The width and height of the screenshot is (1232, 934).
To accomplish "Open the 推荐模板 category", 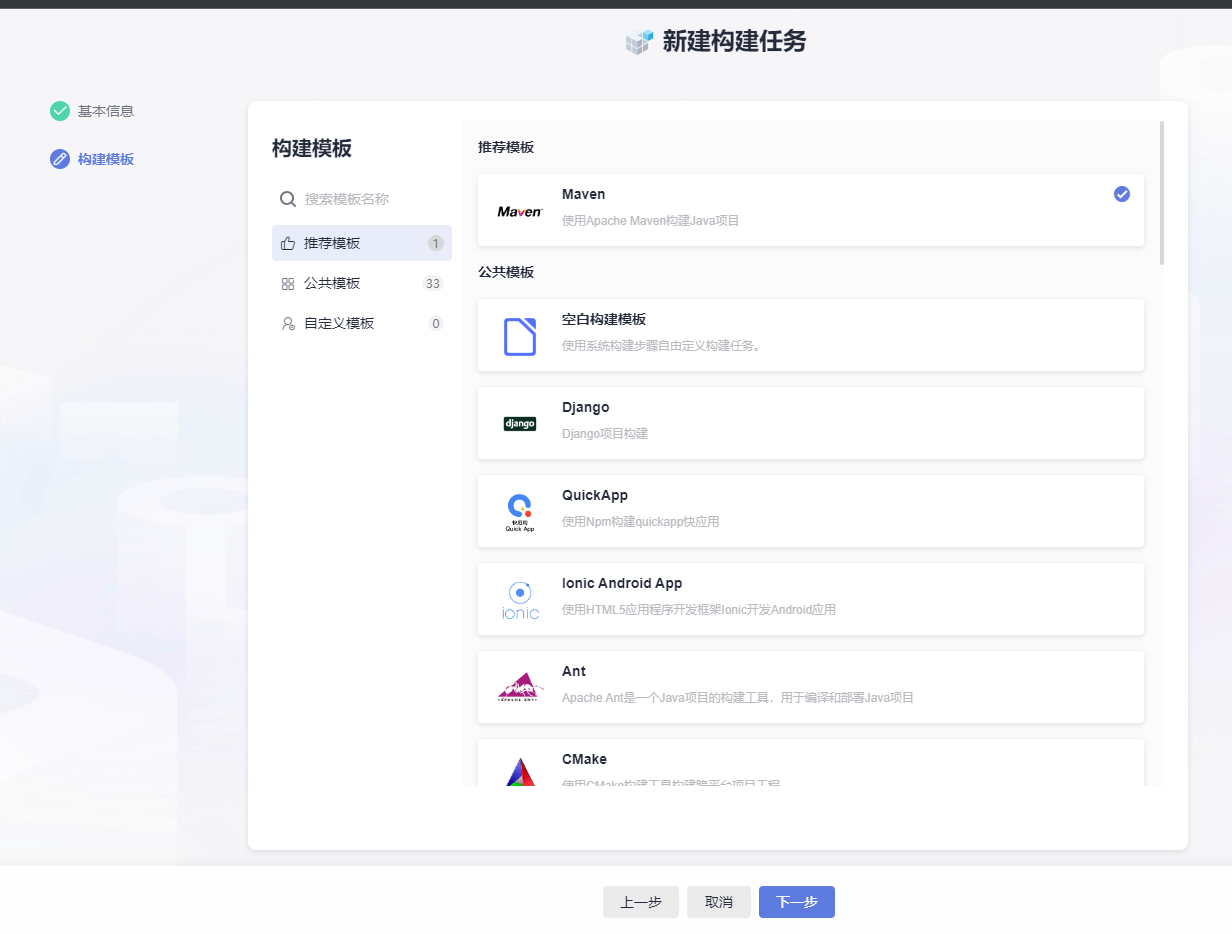I will [x=362, y=243].
